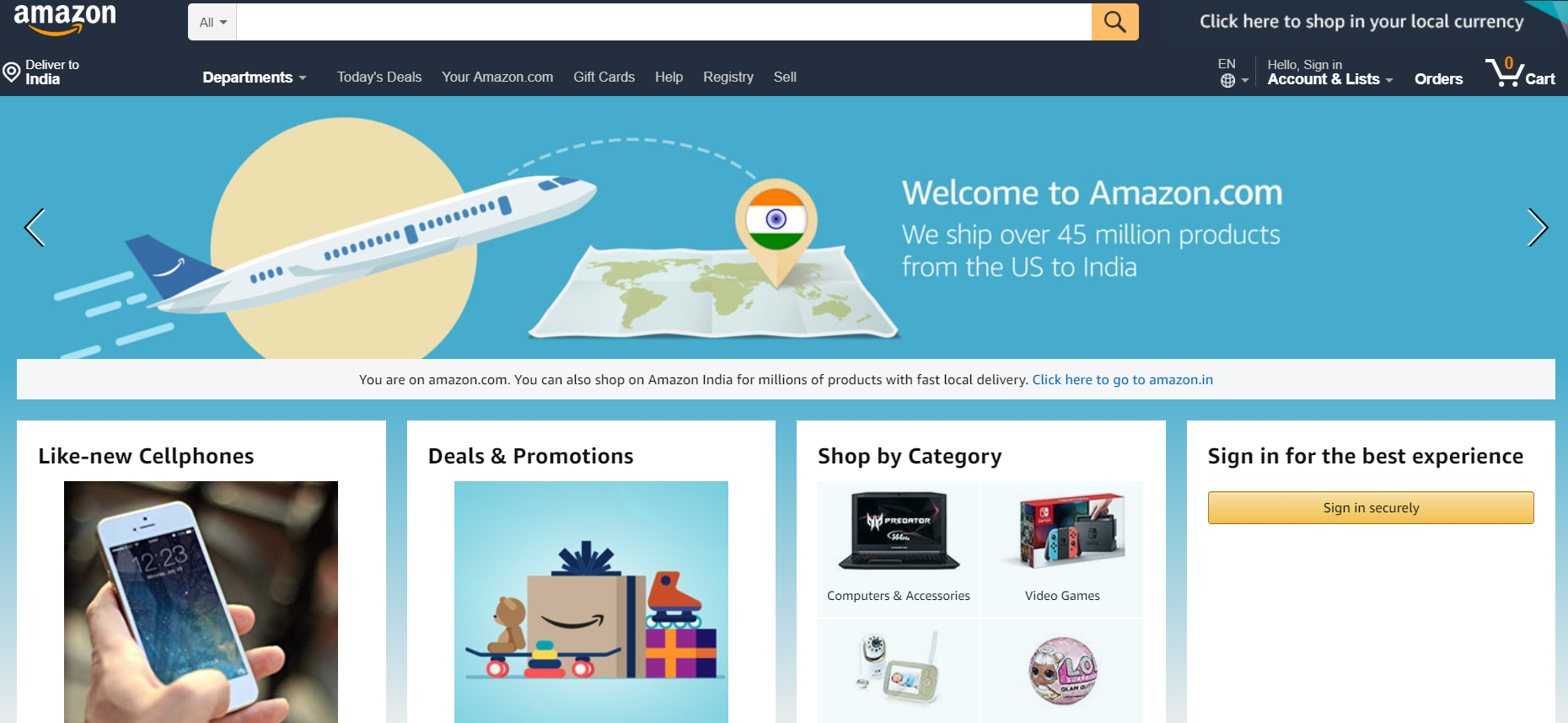The image size is (1568, 723).
Task: Click the globe language icon
Action: tap(1227, 80)
